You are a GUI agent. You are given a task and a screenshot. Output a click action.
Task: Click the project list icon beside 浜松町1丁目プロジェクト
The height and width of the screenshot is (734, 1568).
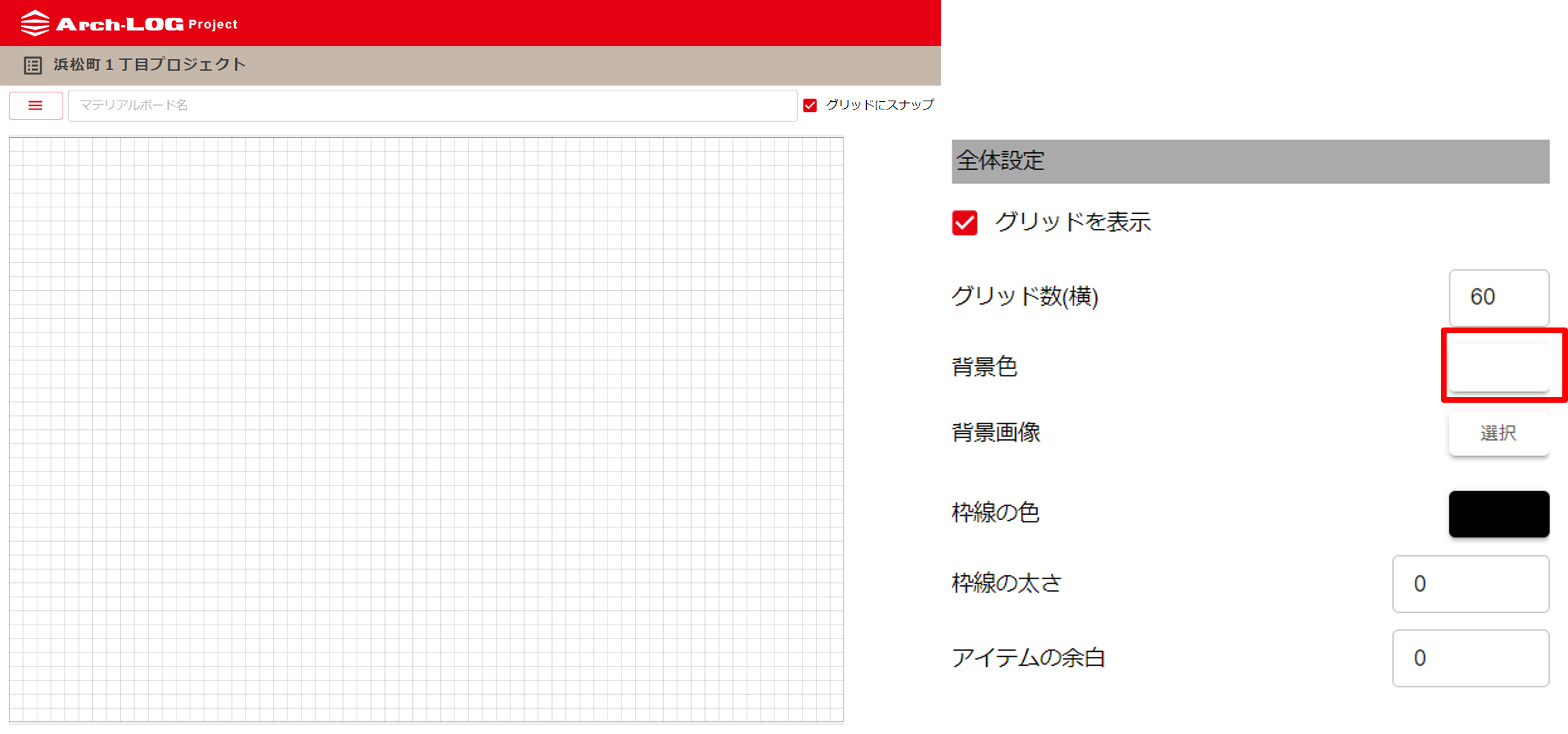tap(33, 65)
